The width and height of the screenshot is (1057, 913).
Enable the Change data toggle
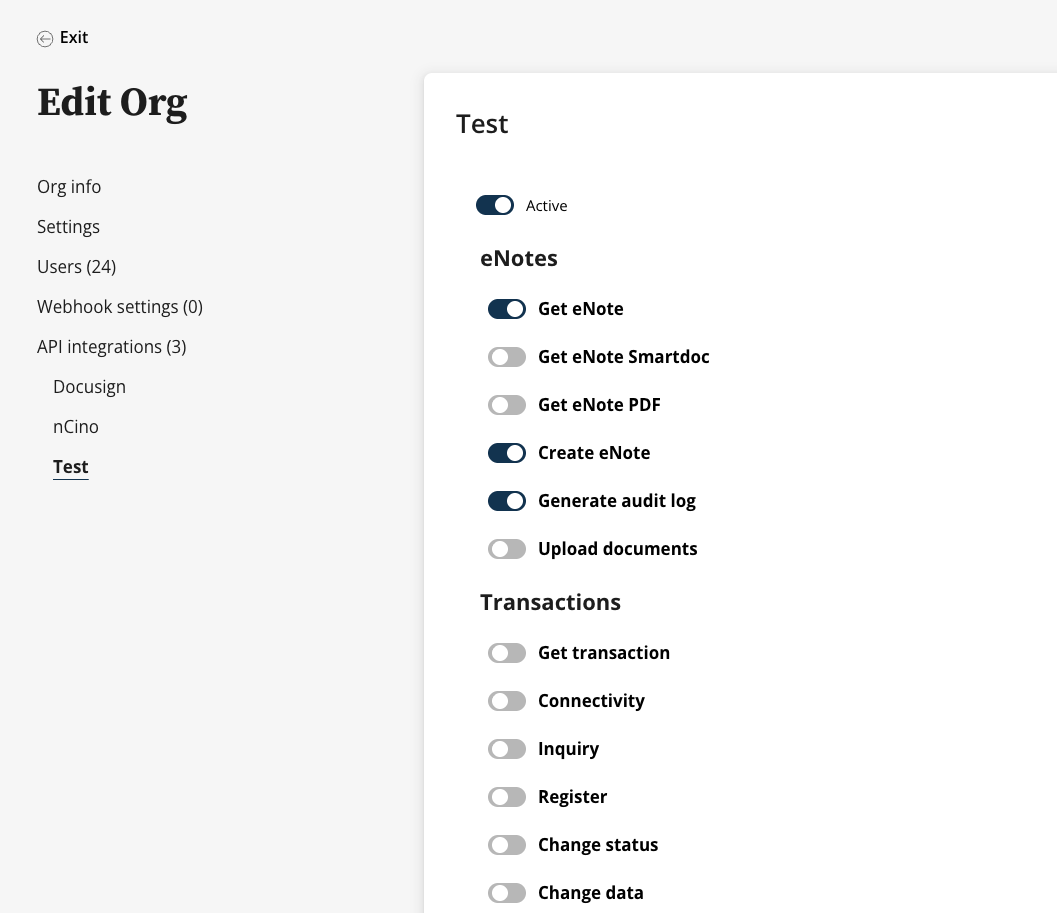pyautogui.click(x=507, y=893)
